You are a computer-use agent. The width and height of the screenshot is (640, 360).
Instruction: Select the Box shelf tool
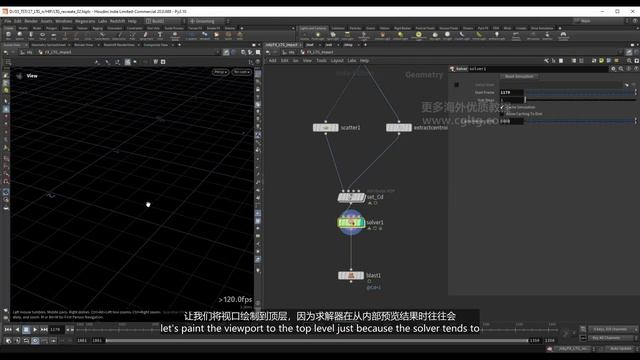coord(9,36)
